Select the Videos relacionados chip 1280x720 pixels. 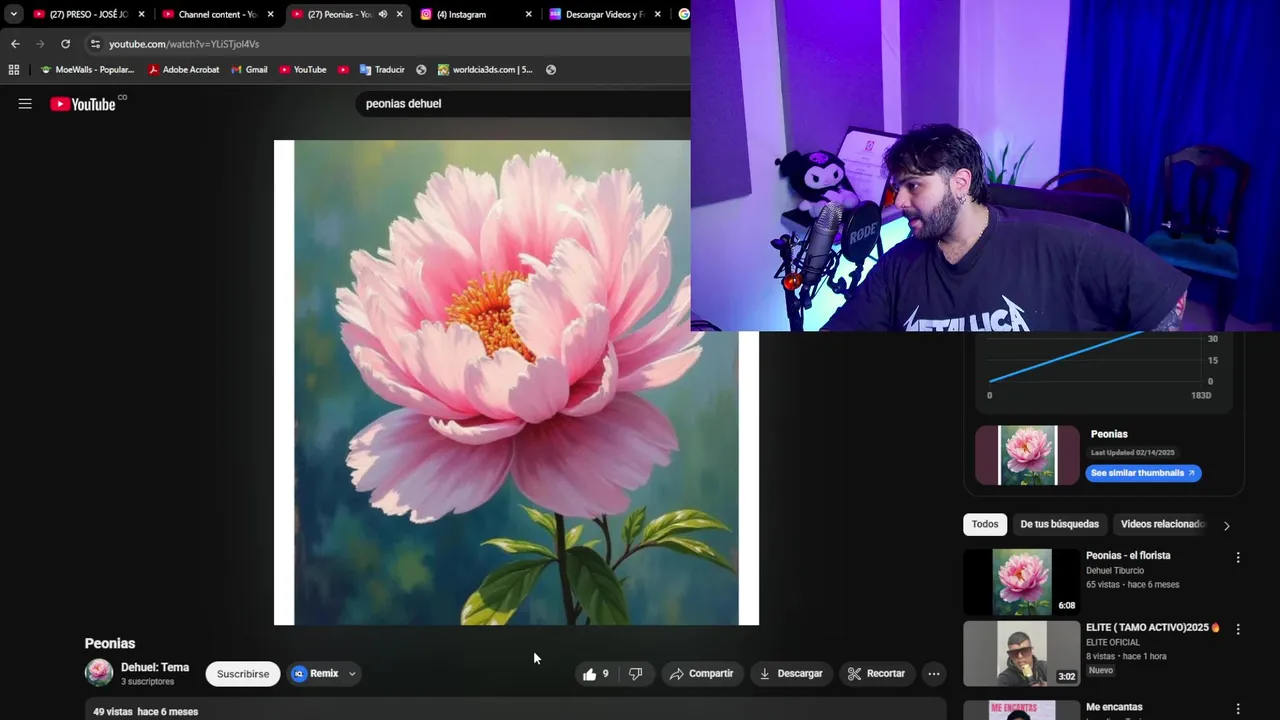coord(1162,524)
